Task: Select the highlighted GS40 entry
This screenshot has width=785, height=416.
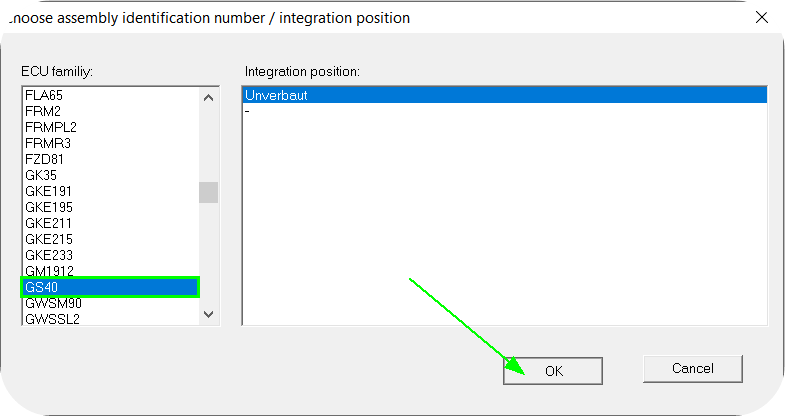Action: (110, 287)
